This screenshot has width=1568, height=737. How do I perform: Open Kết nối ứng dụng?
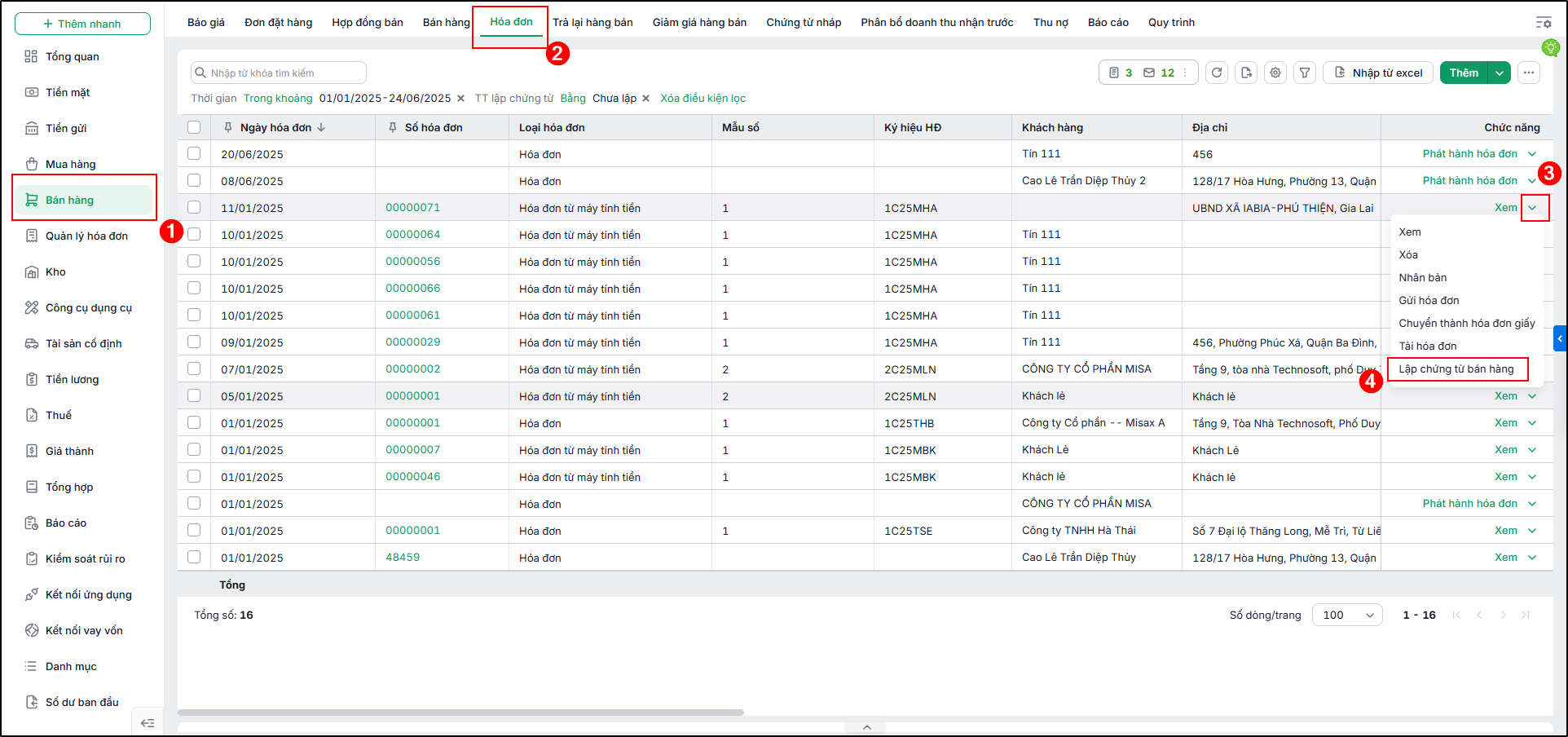88,594
